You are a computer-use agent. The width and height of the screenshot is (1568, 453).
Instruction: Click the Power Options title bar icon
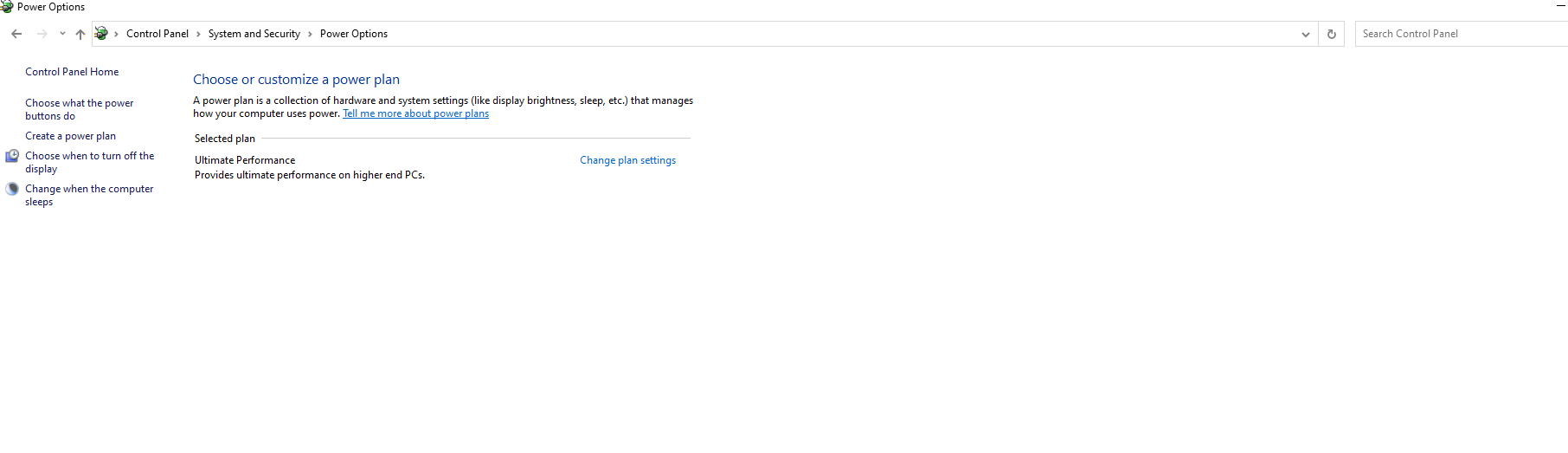pos(7,7)
